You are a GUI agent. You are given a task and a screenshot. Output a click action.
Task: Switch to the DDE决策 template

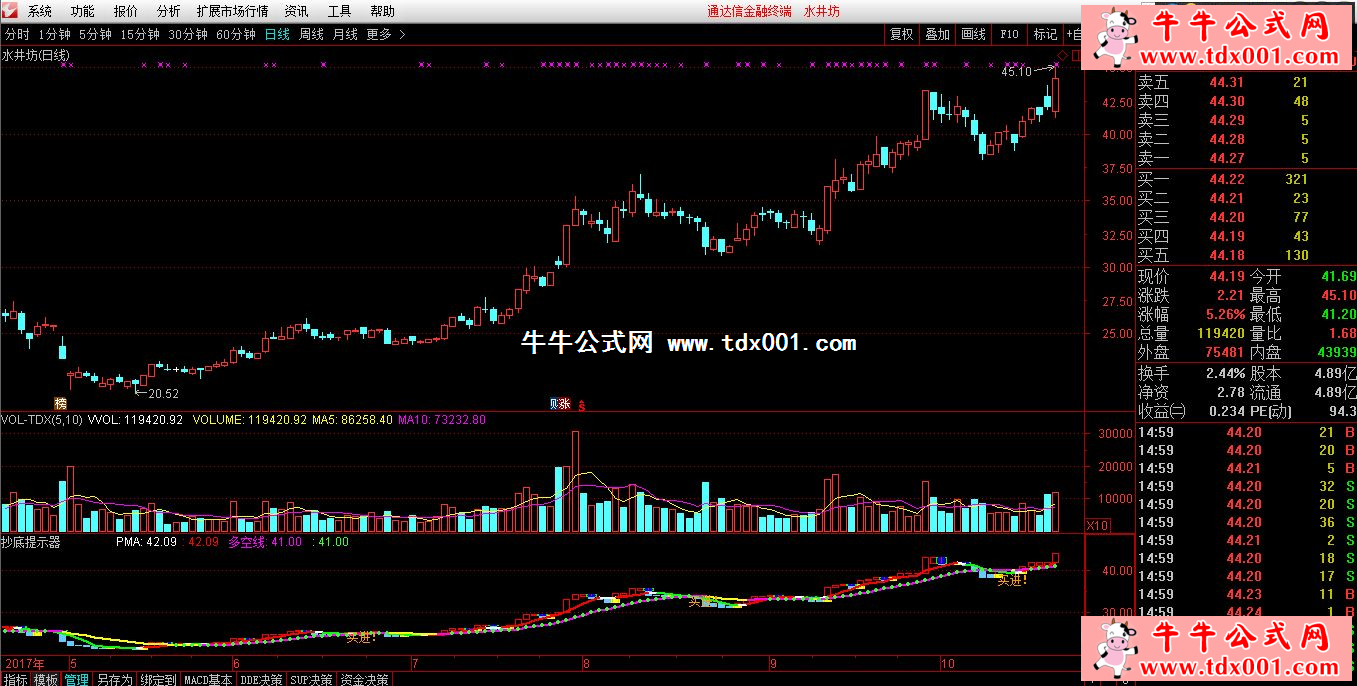(262, 679)
